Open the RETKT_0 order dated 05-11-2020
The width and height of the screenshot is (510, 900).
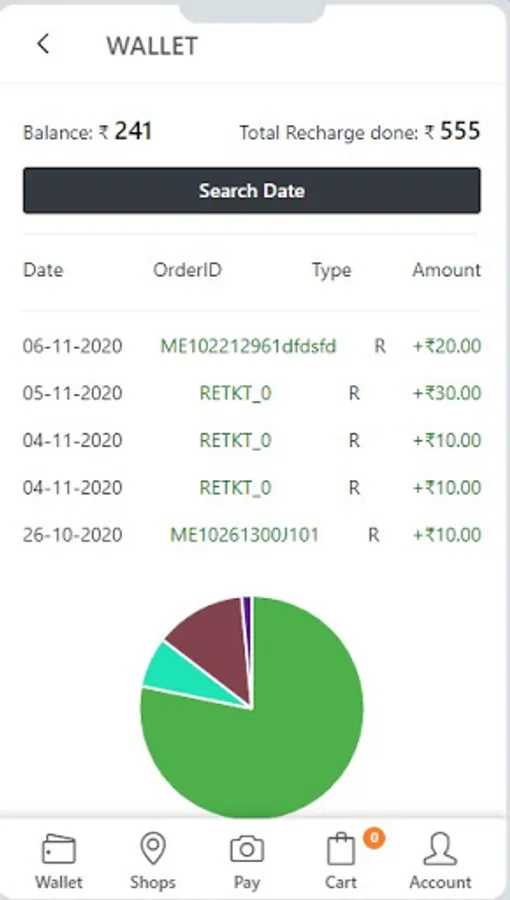pyautogui.click(x=235, y=393)
